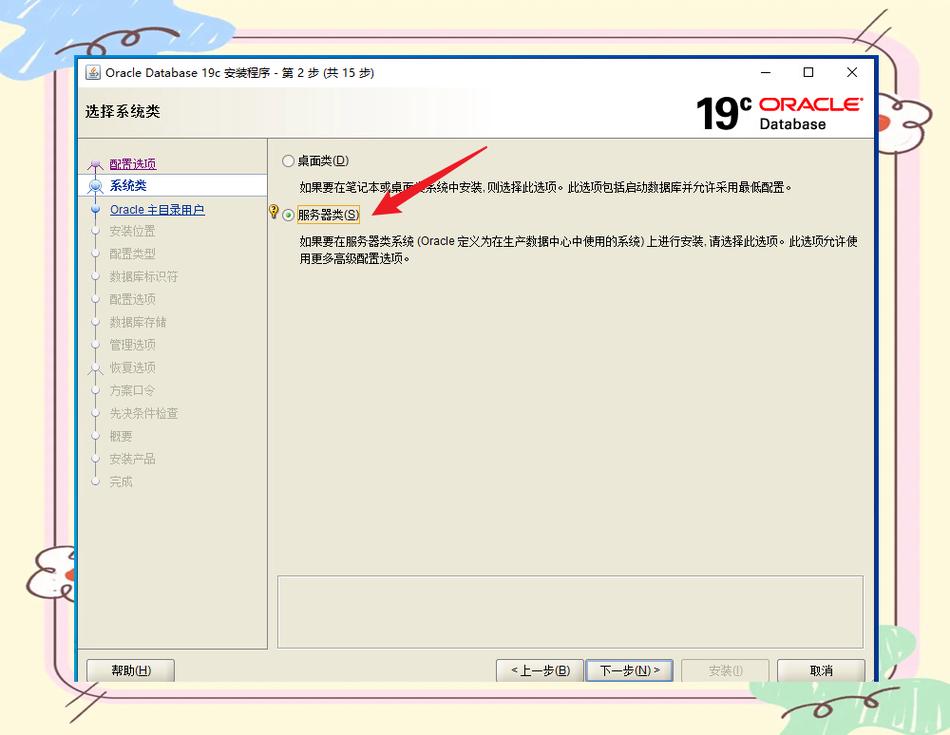The width and height of the screenshot is (950, 735).
Task: Click 下一步(N) to proceed
Action: coord(629,670)
